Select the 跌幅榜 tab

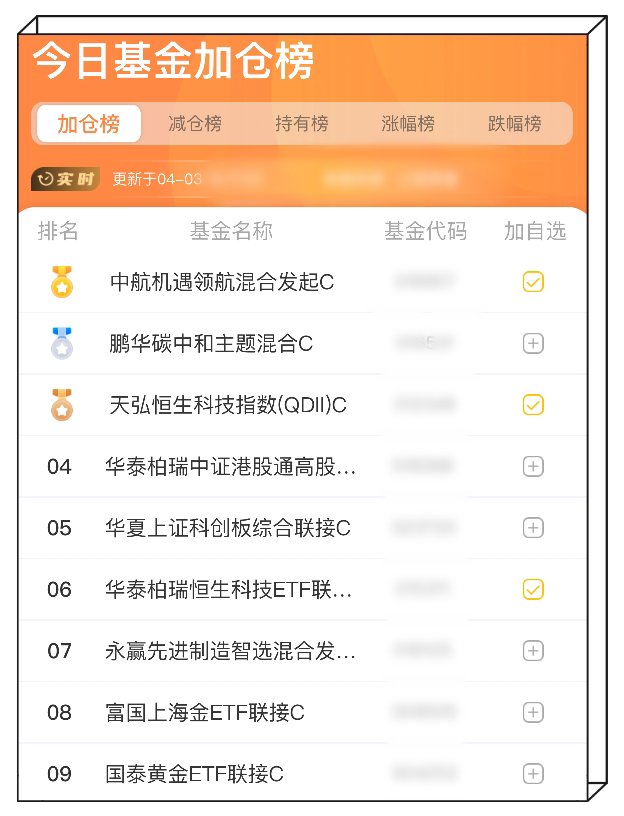515,124
